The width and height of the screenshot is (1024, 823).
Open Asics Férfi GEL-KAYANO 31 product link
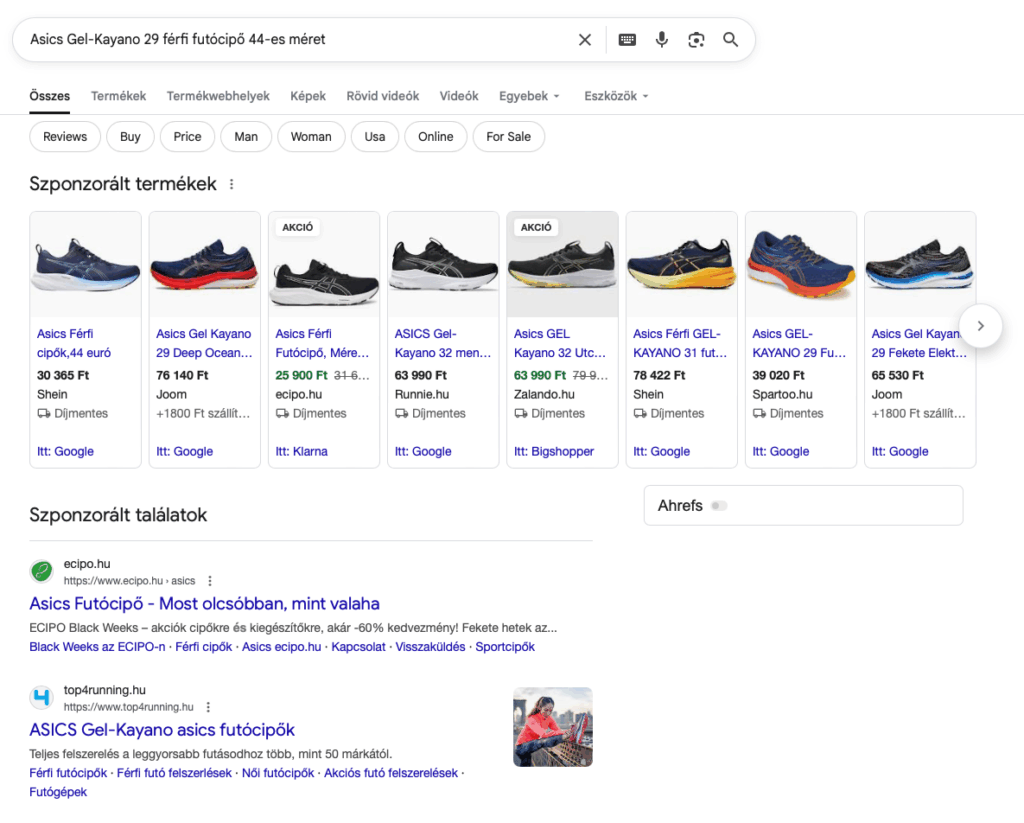680,344
